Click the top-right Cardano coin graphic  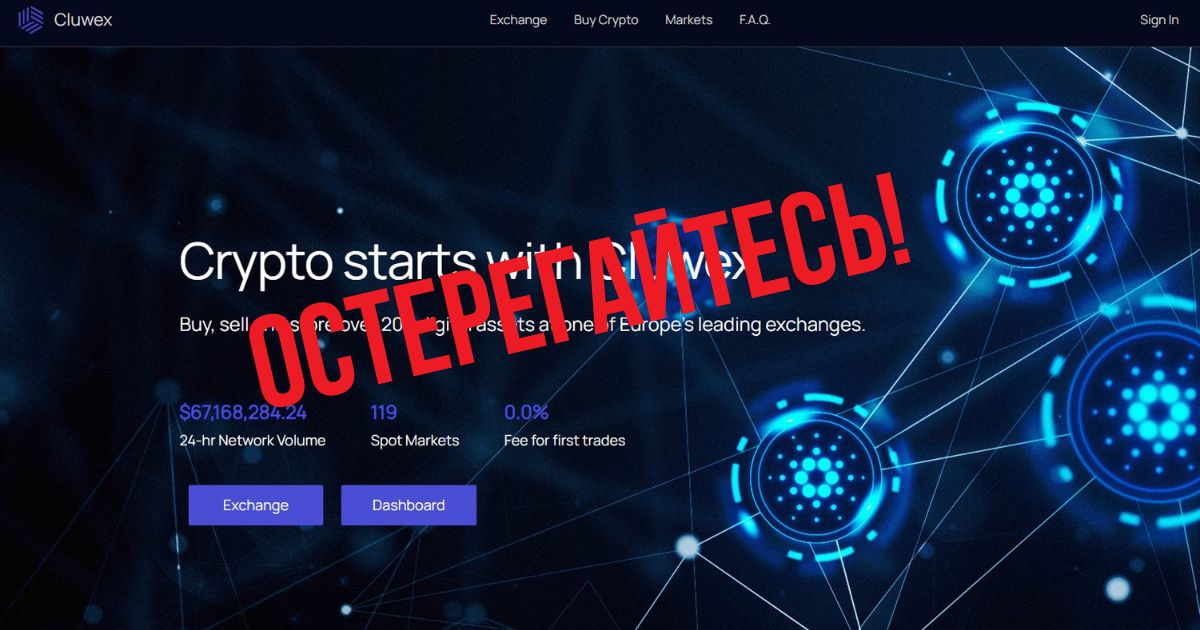[1026, 188]
